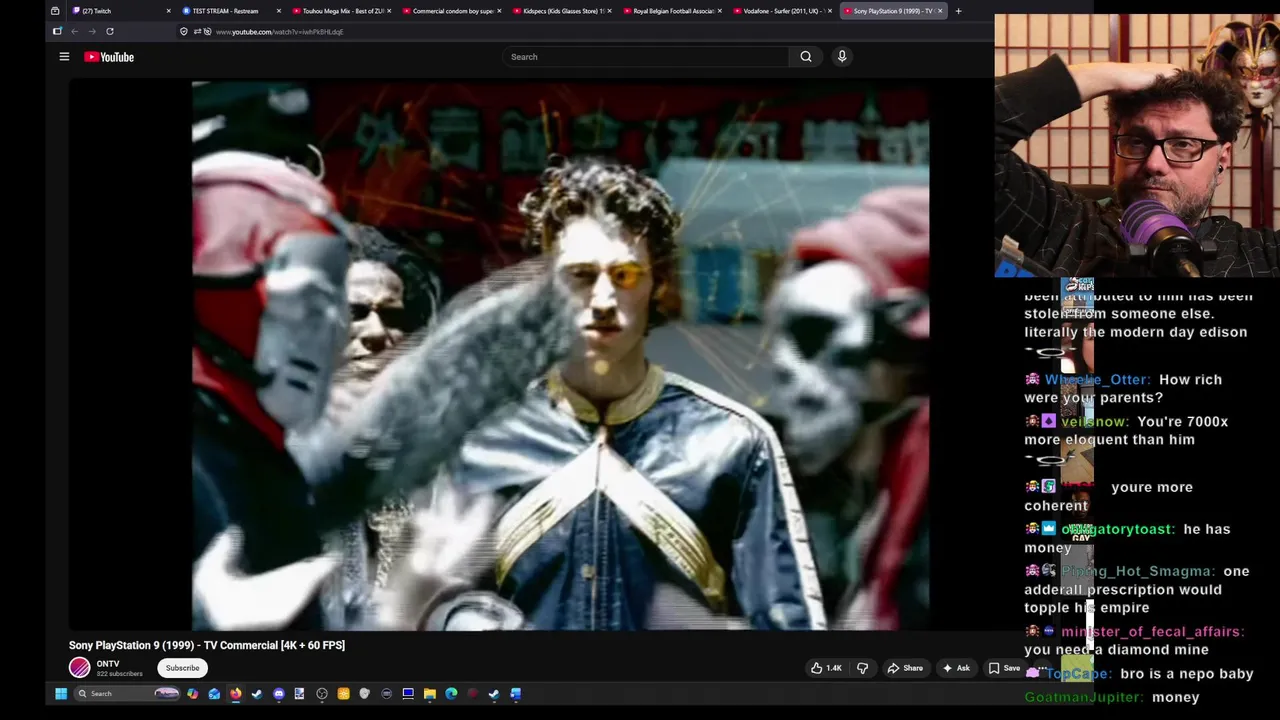Click the address bar shield icon

pyautogui.click(x=183, y=32)
